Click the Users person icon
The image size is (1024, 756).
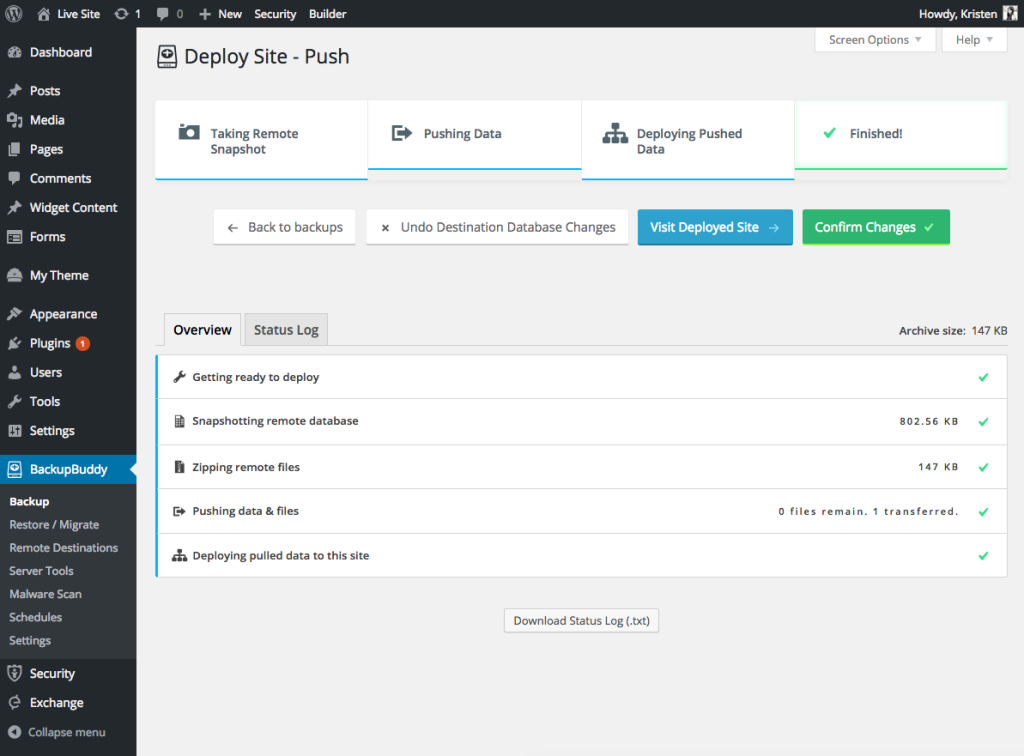(14, 373)
